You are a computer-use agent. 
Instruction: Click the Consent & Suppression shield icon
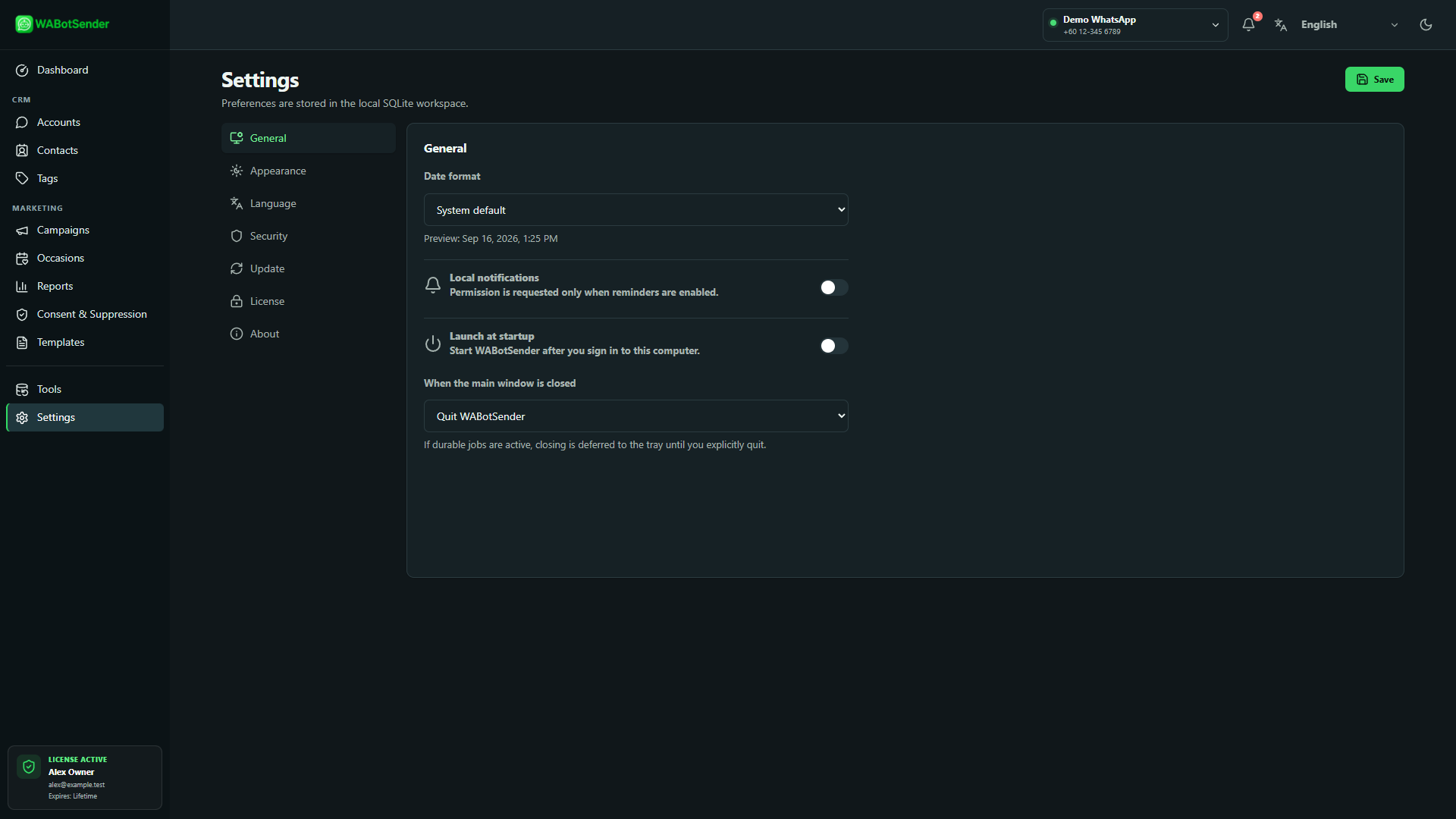point(22,314)
